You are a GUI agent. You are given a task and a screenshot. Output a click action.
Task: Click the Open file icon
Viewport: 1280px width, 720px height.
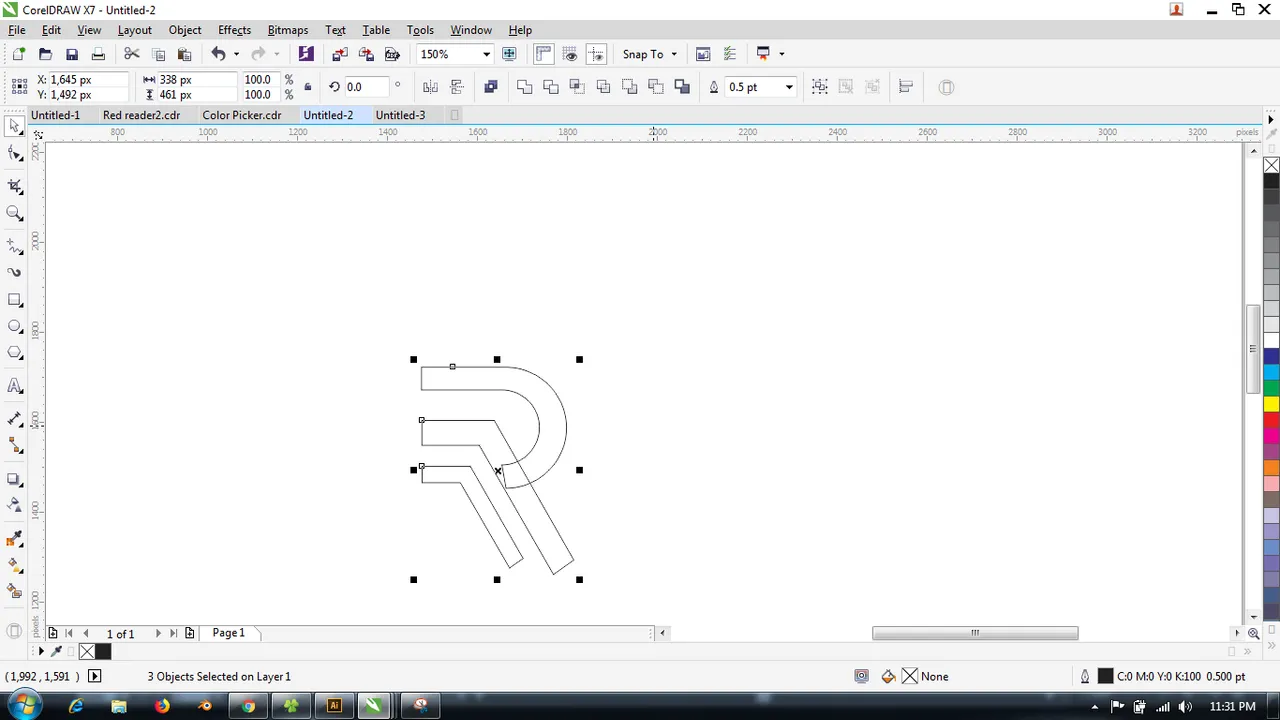point(45,54)
